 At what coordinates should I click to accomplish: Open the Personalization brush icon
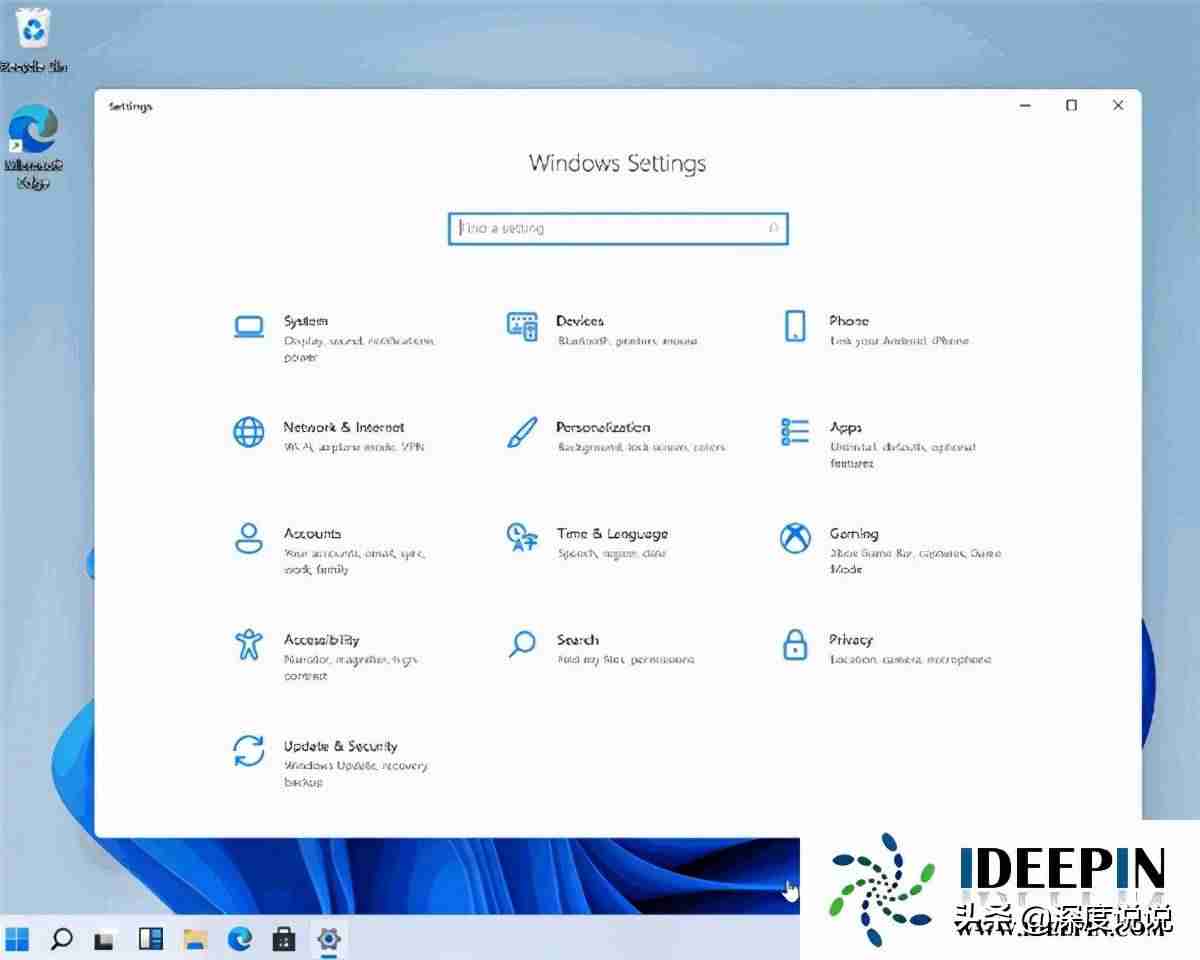tap(522, 432)
